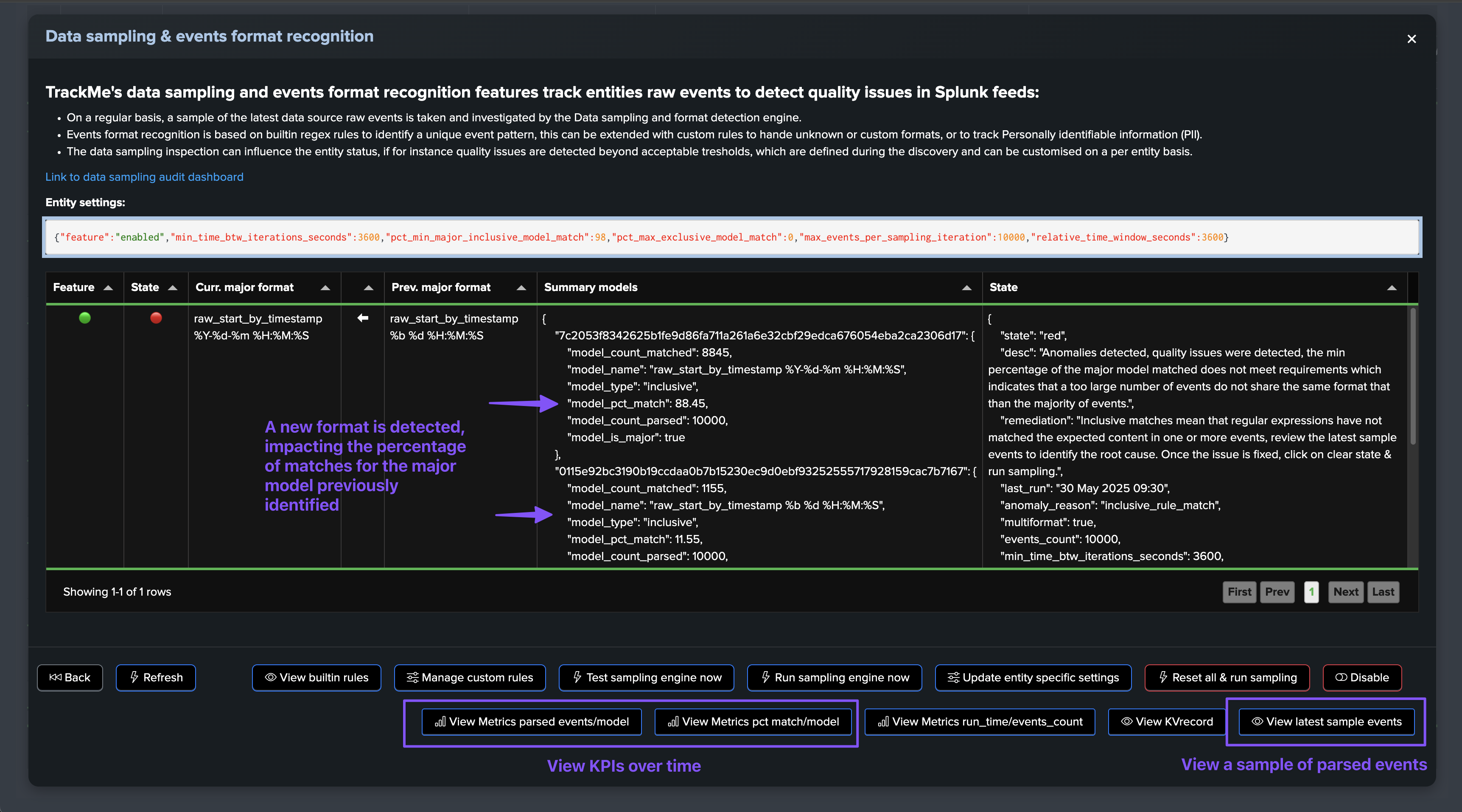Screen dimensions: 1462x812
Task: Open View Metrics pct match/model chart
Action: [x=753, y=722]
